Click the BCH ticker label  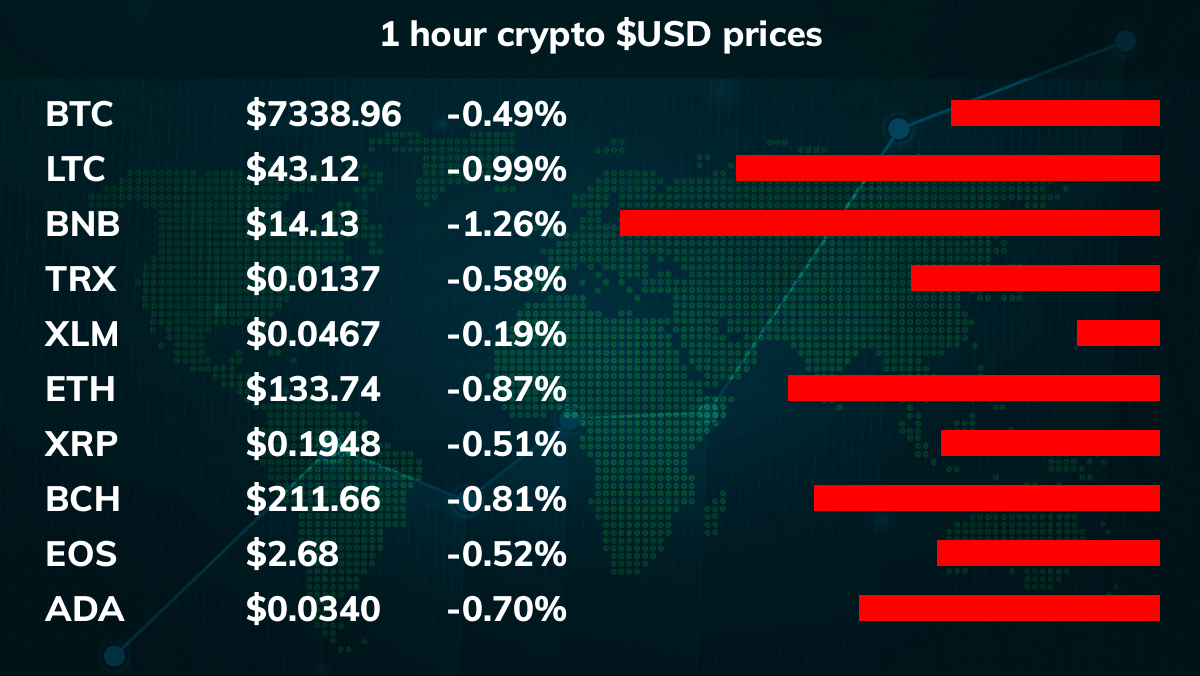coord(83,499)
